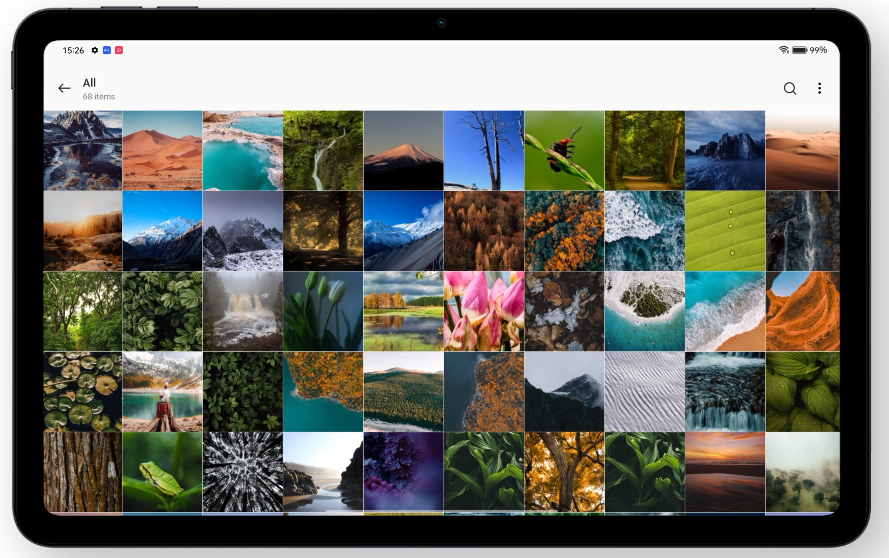Open the orange sunset over water photo
The height and width of the screenshot is (558, 889).
(x=725, y=472)
